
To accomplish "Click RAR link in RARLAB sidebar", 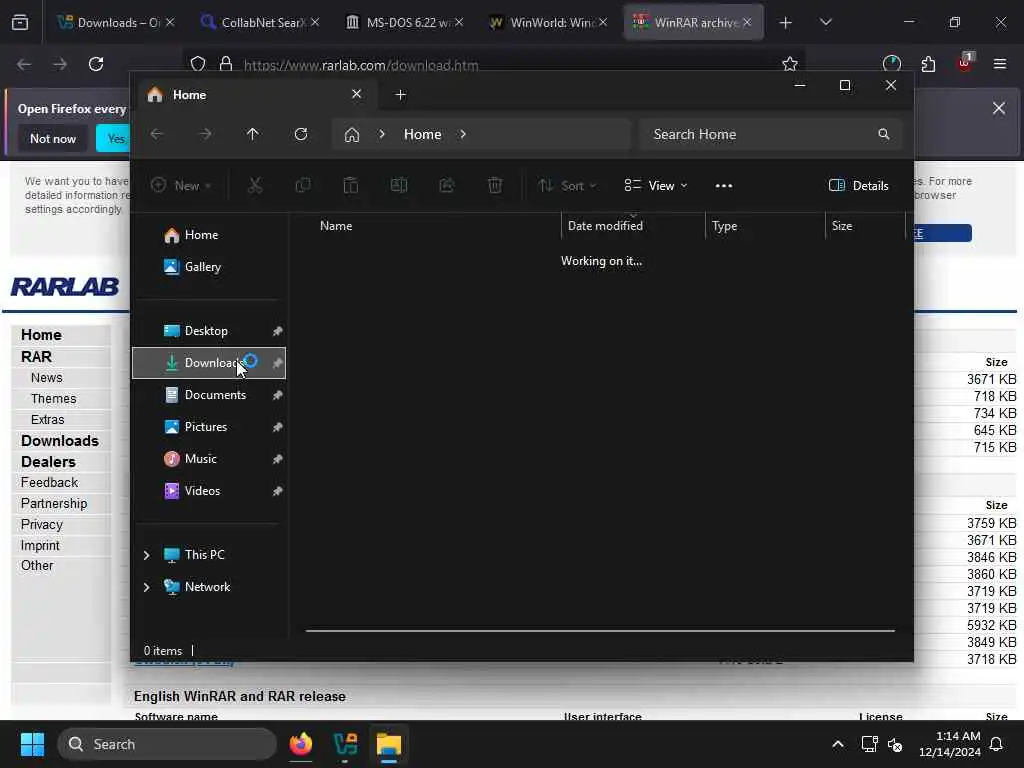I will pyautogui.click(x=36, y=357).
